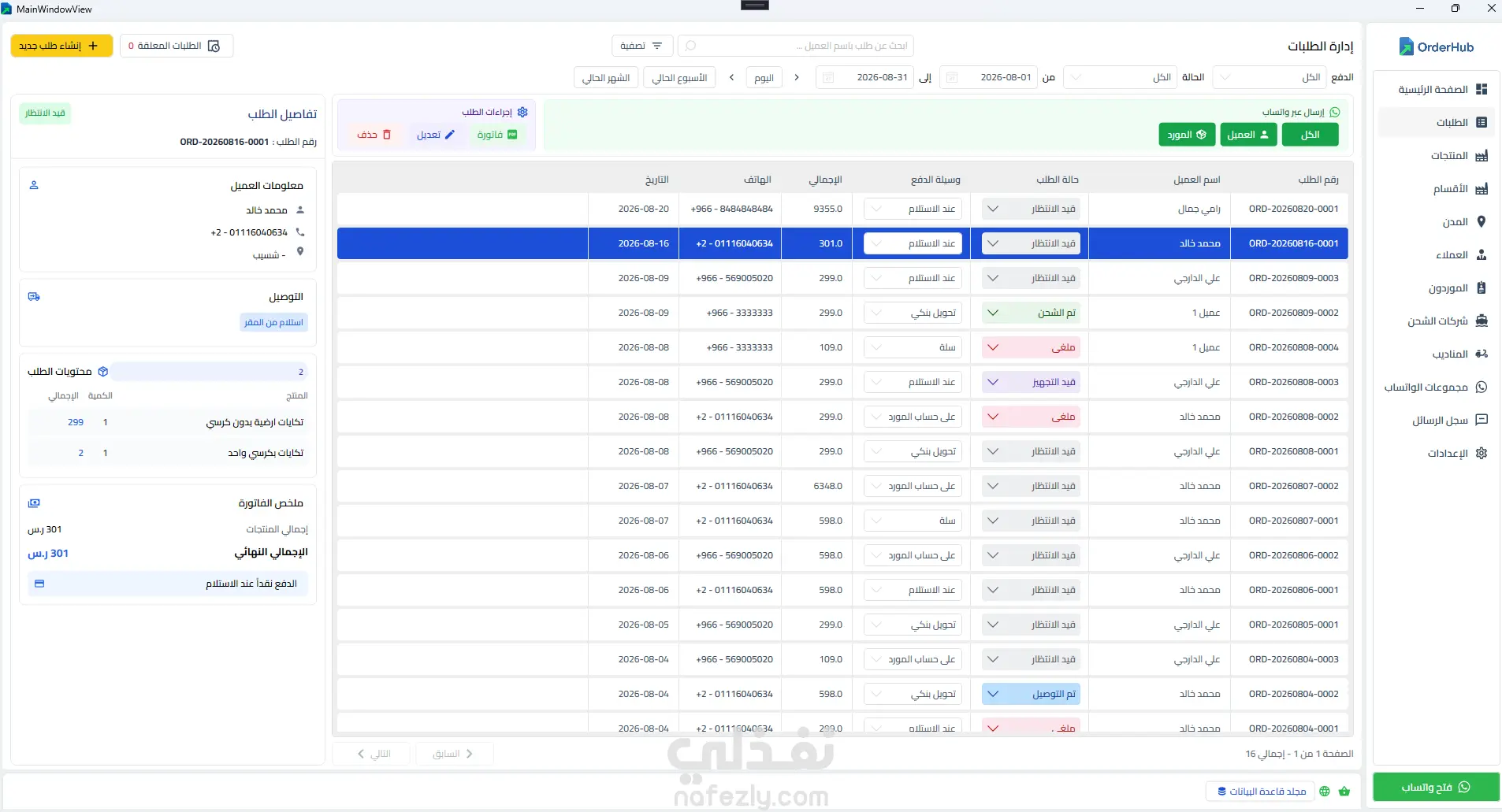Open the pending orders clock icon

click(214, 46)
